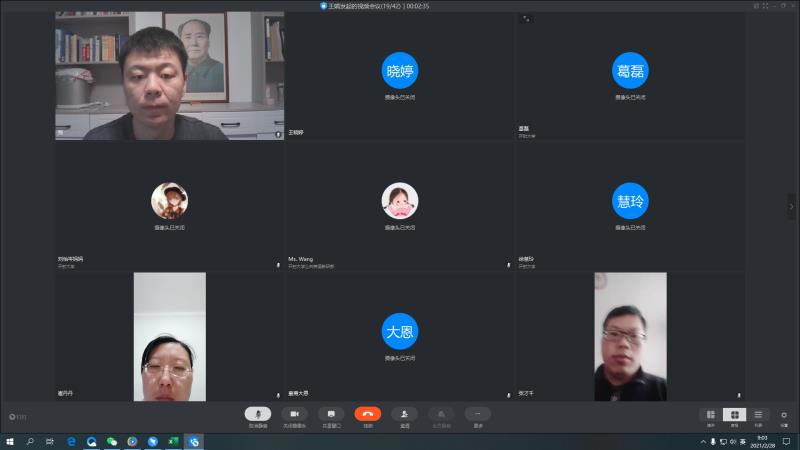Open meeting settings gear icon
Image resolution: width=800 pixels, height=450 pixels.
pyautogui.click(x=783, y=414)
